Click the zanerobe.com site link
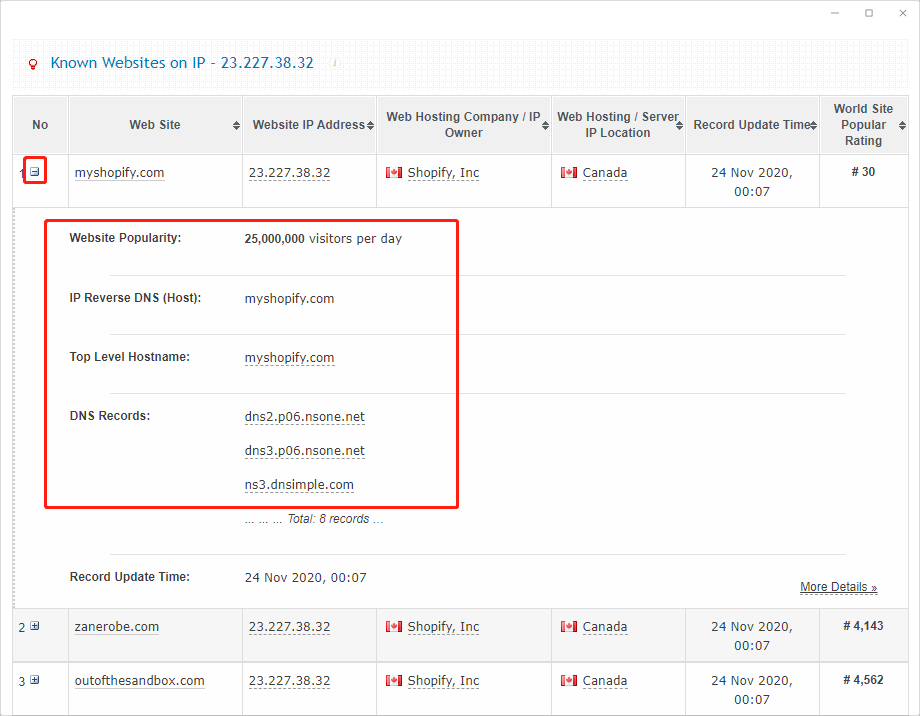 coord(116,627)
